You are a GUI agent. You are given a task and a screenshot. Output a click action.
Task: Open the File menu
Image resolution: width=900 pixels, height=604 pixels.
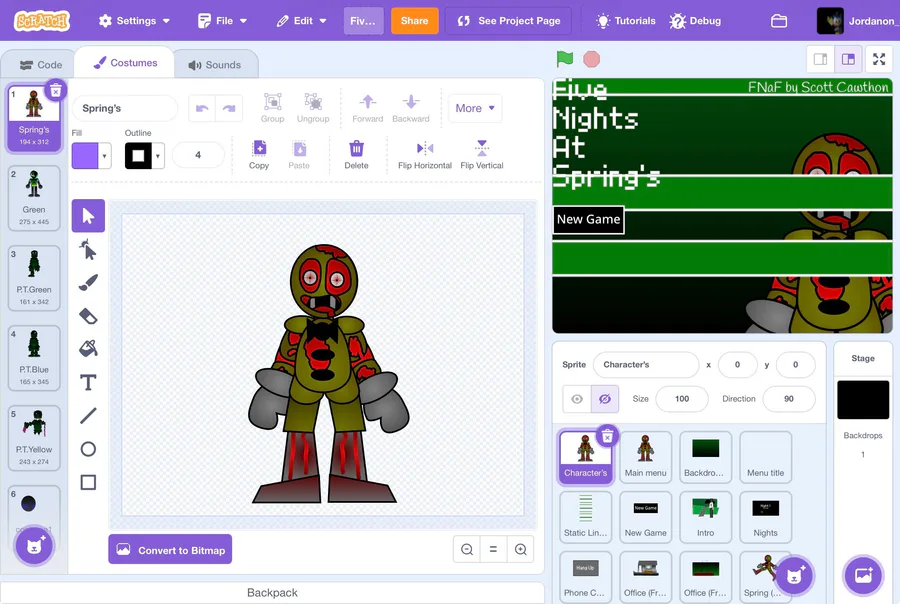tap(222, 21)
